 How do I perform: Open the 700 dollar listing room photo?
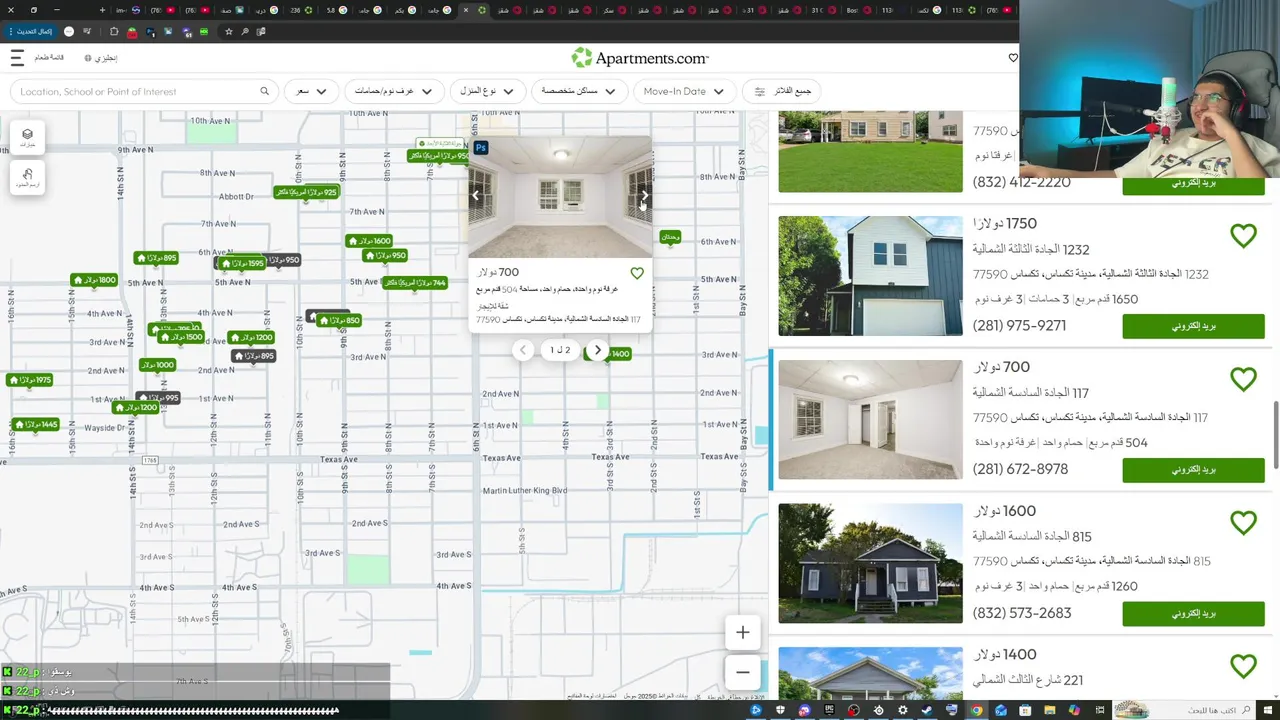[x=870, y=420]
